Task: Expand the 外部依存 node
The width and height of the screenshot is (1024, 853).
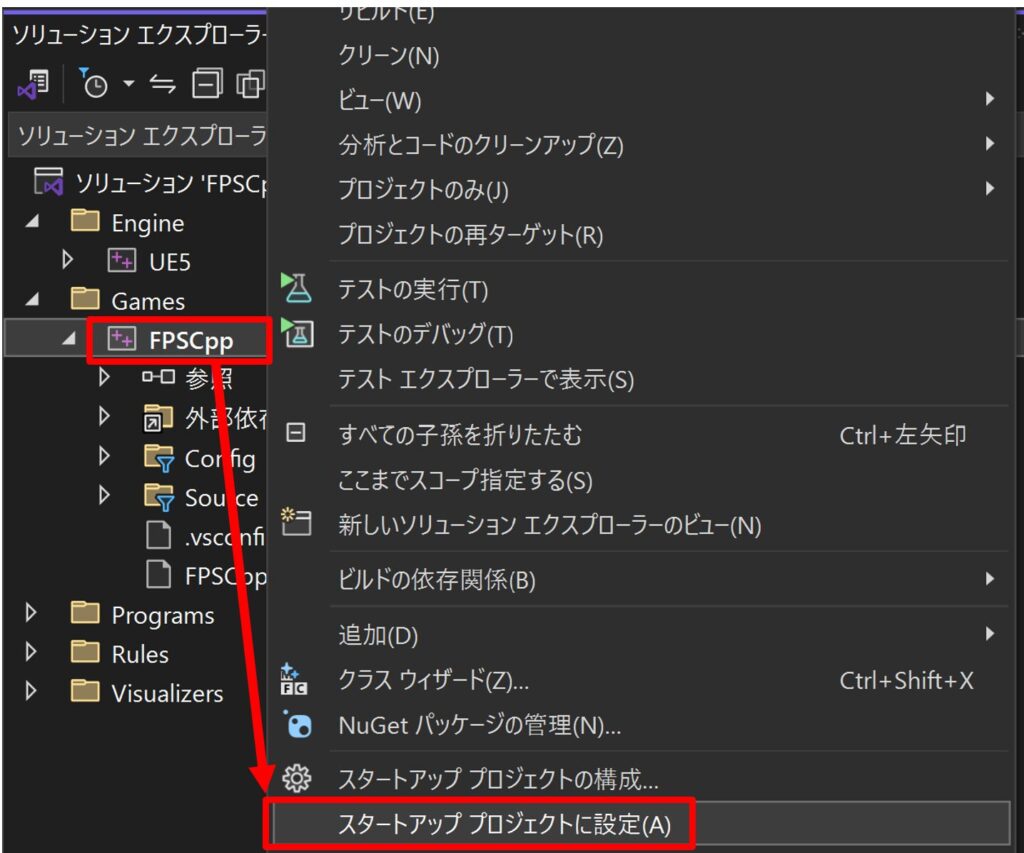Action: [103, 416]
